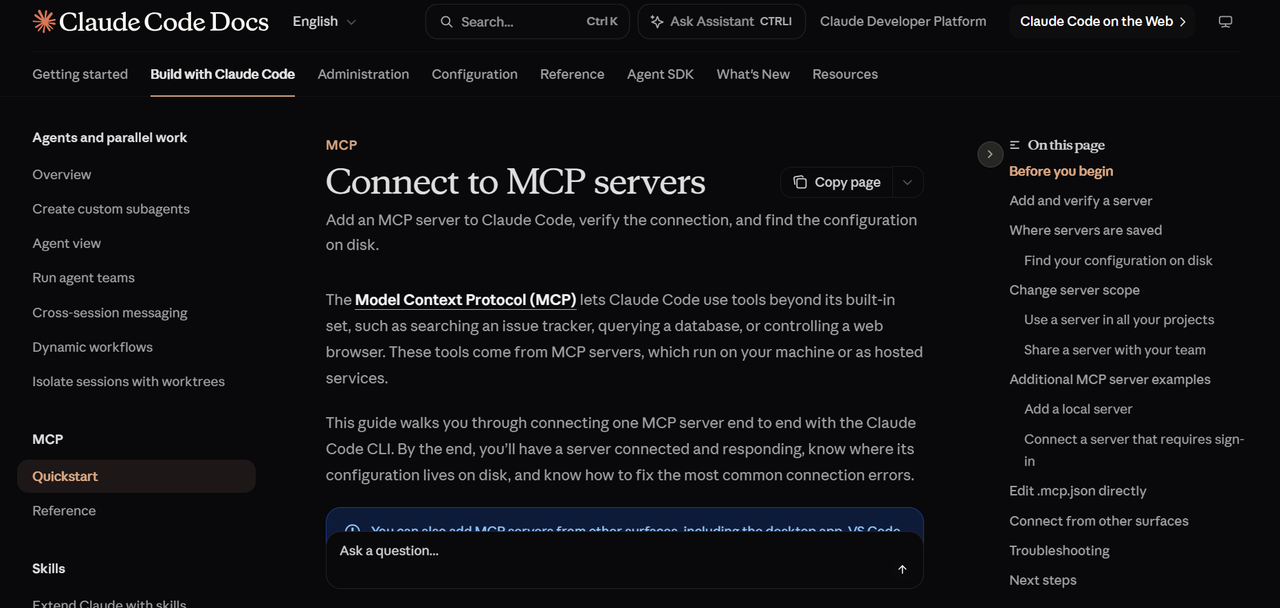
Task: Collapse the On this page sidebar chevron
Action: [989, 154]
